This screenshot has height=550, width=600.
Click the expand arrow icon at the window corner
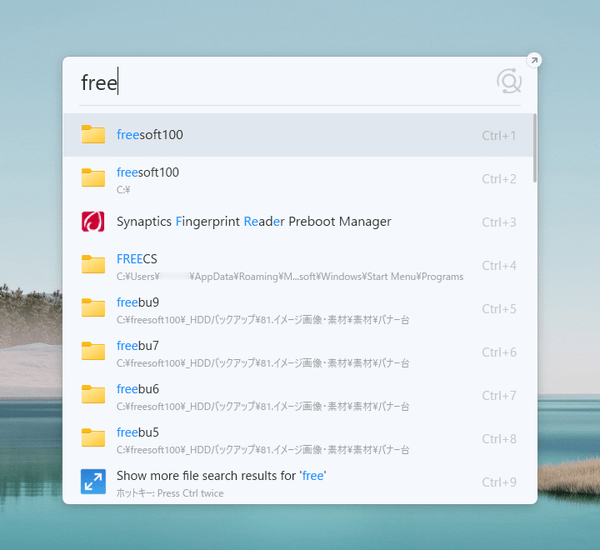coord(534,60)
